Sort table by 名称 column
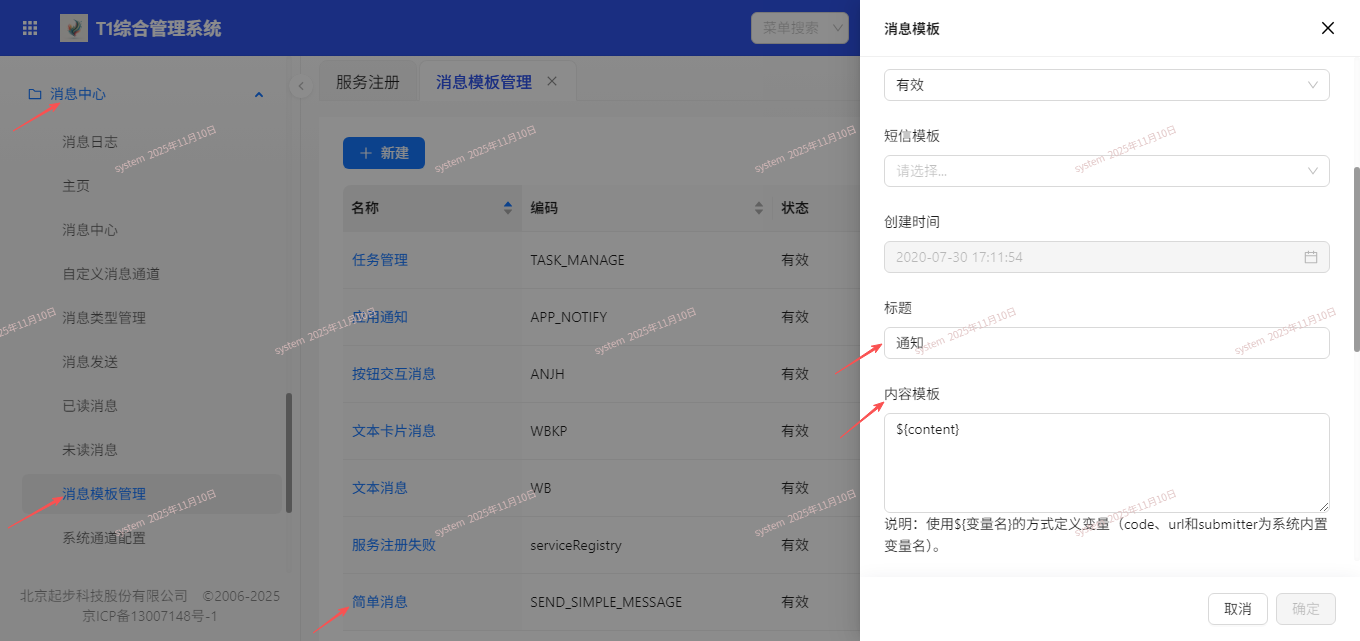 tap(507, 208)
